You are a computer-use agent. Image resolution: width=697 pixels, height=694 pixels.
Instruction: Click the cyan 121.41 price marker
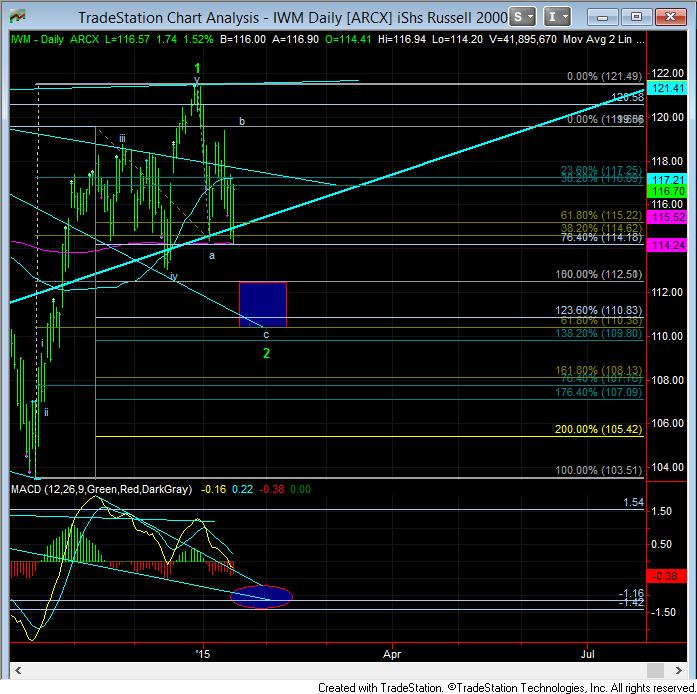coord(668,88)
